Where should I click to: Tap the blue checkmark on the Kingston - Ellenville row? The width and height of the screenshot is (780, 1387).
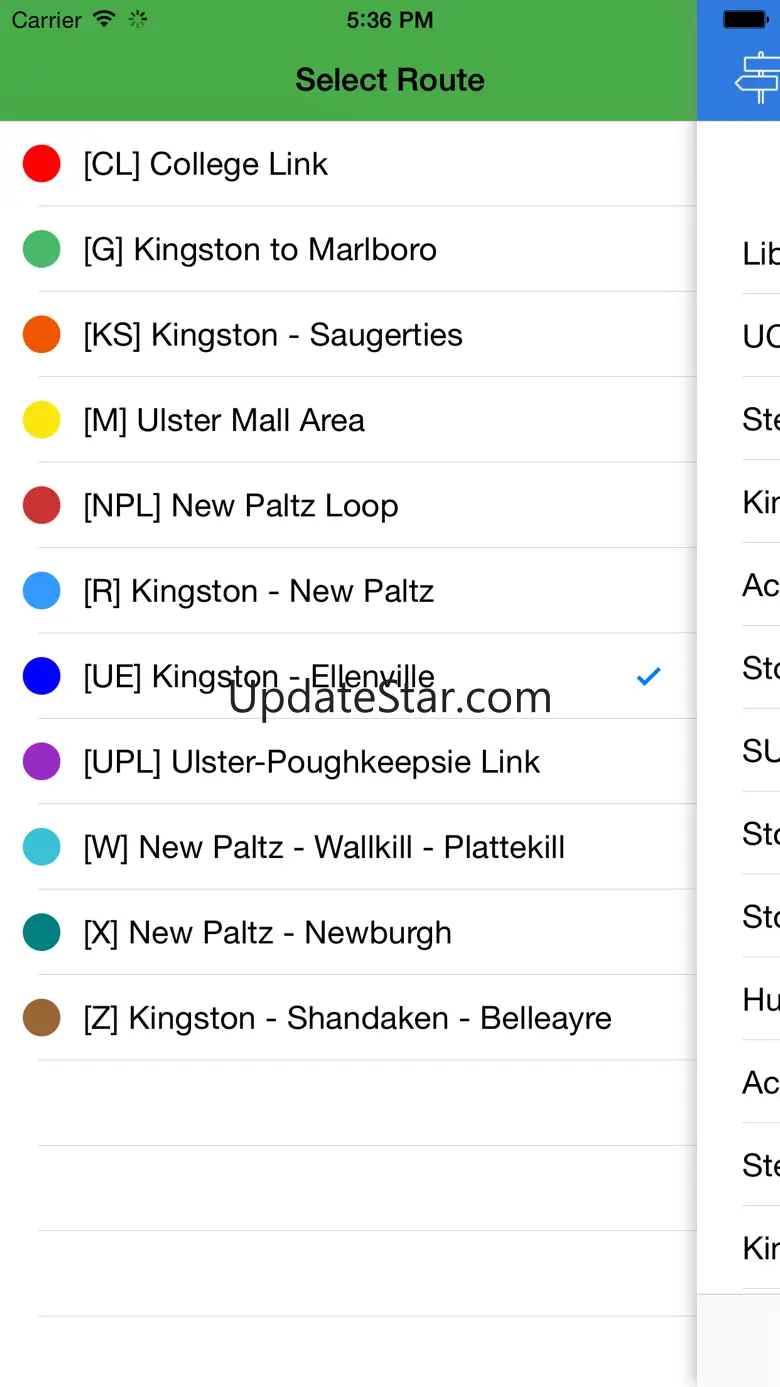(x=649, y=677)
